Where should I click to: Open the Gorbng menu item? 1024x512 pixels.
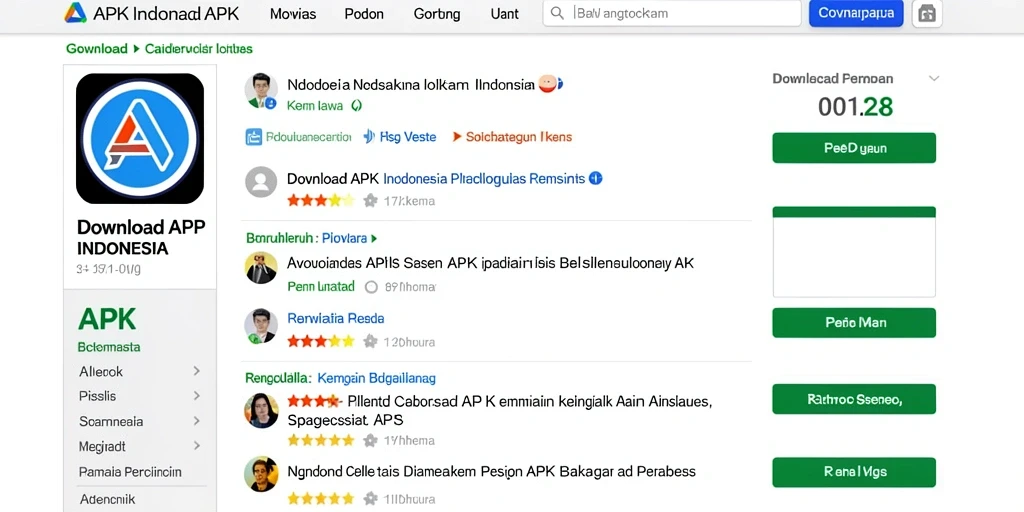tap(437, 14)
